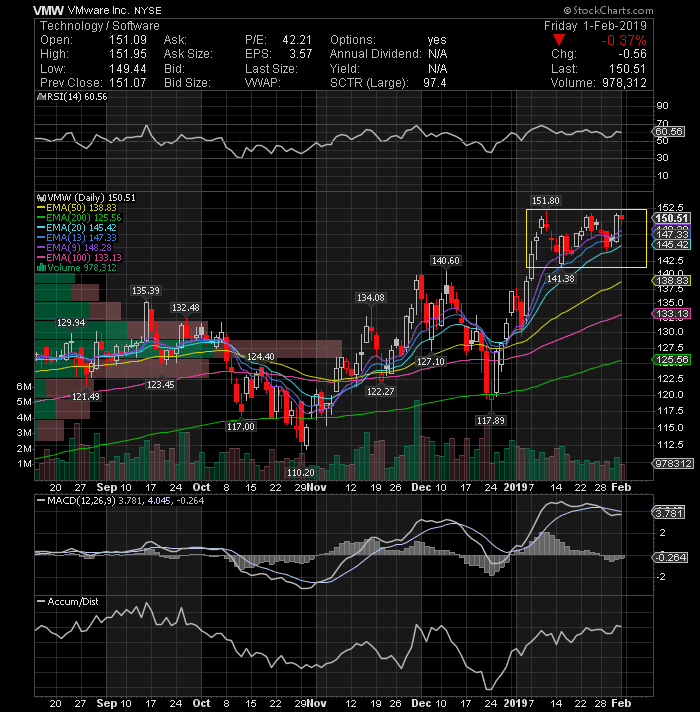Click the 122.27 price annotation
The image size is (700, 712).
[380, 391]
